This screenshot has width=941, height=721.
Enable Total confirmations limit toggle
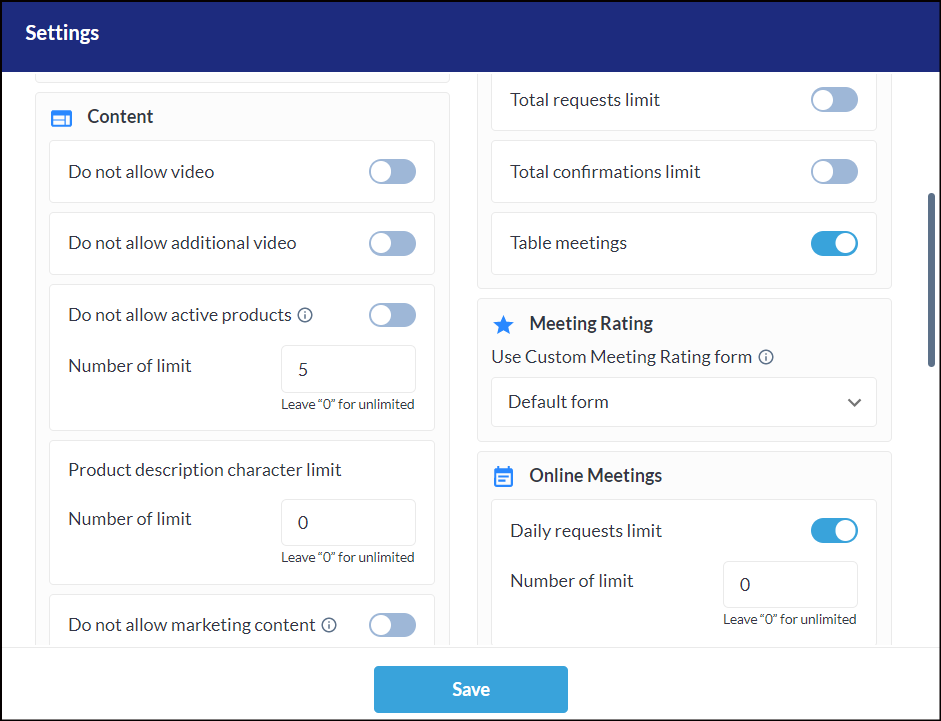pos(834,172)
